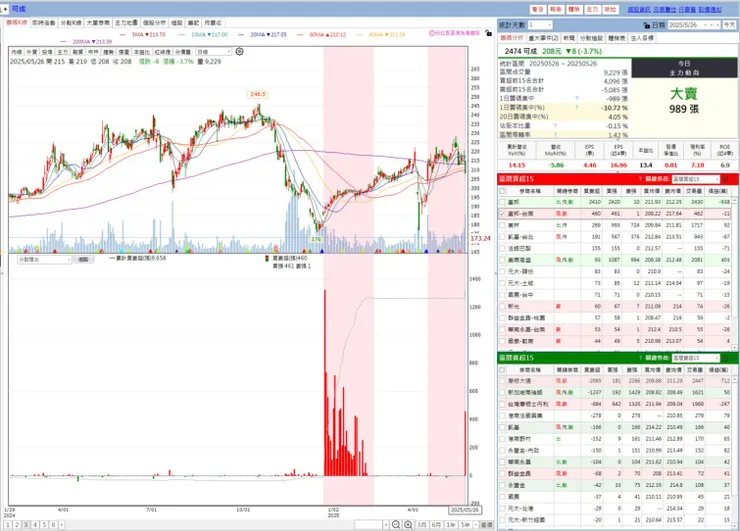Click the zoom in magnifier icon

tap(408, 524)
